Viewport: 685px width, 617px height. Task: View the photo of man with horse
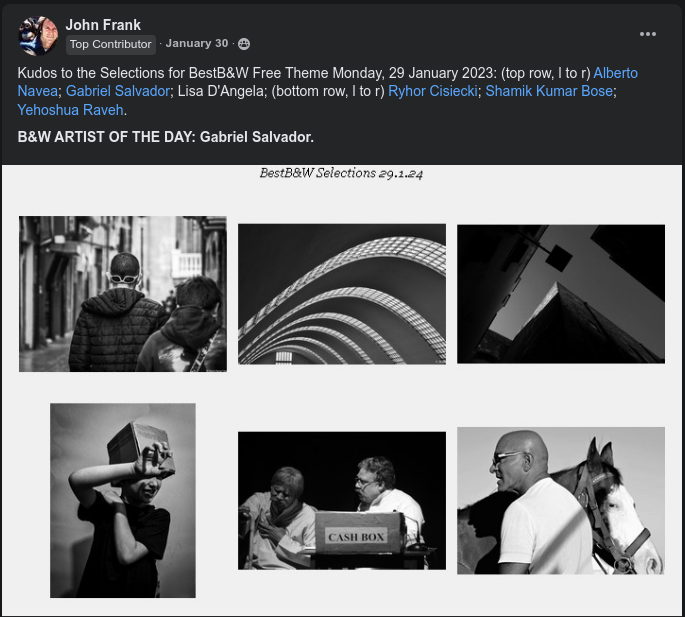561,500
